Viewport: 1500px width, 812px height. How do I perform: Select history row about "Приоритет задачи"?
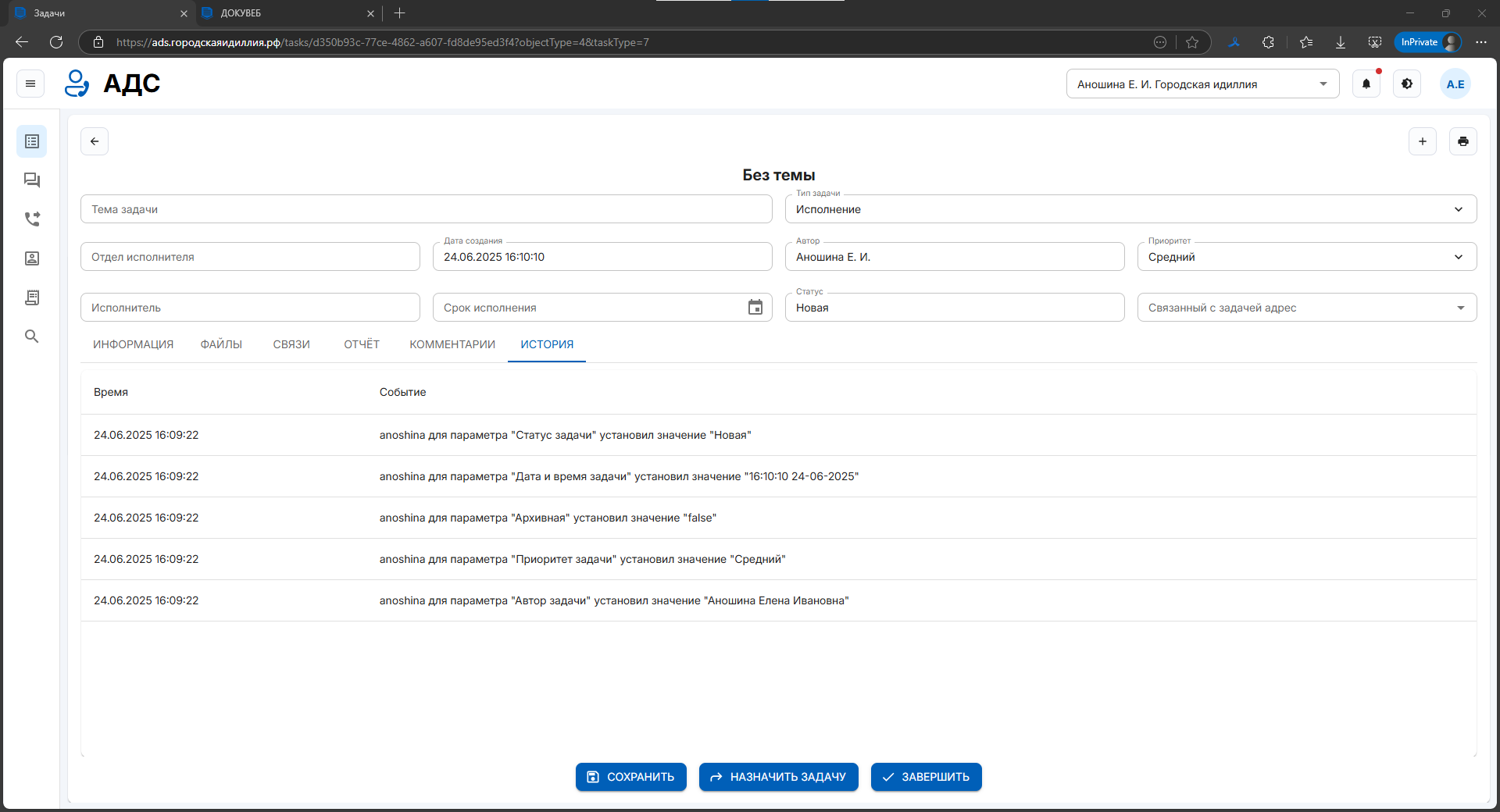click(778, 559)
